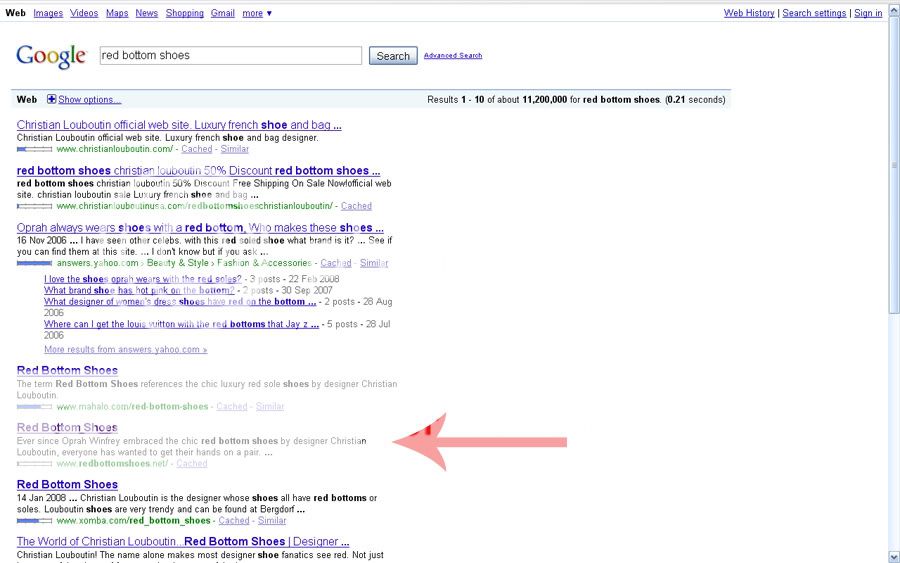Screen dimensions: 900x563
Task: Open 'The World of Christian Louboutin' result
Action: [183, 542]
